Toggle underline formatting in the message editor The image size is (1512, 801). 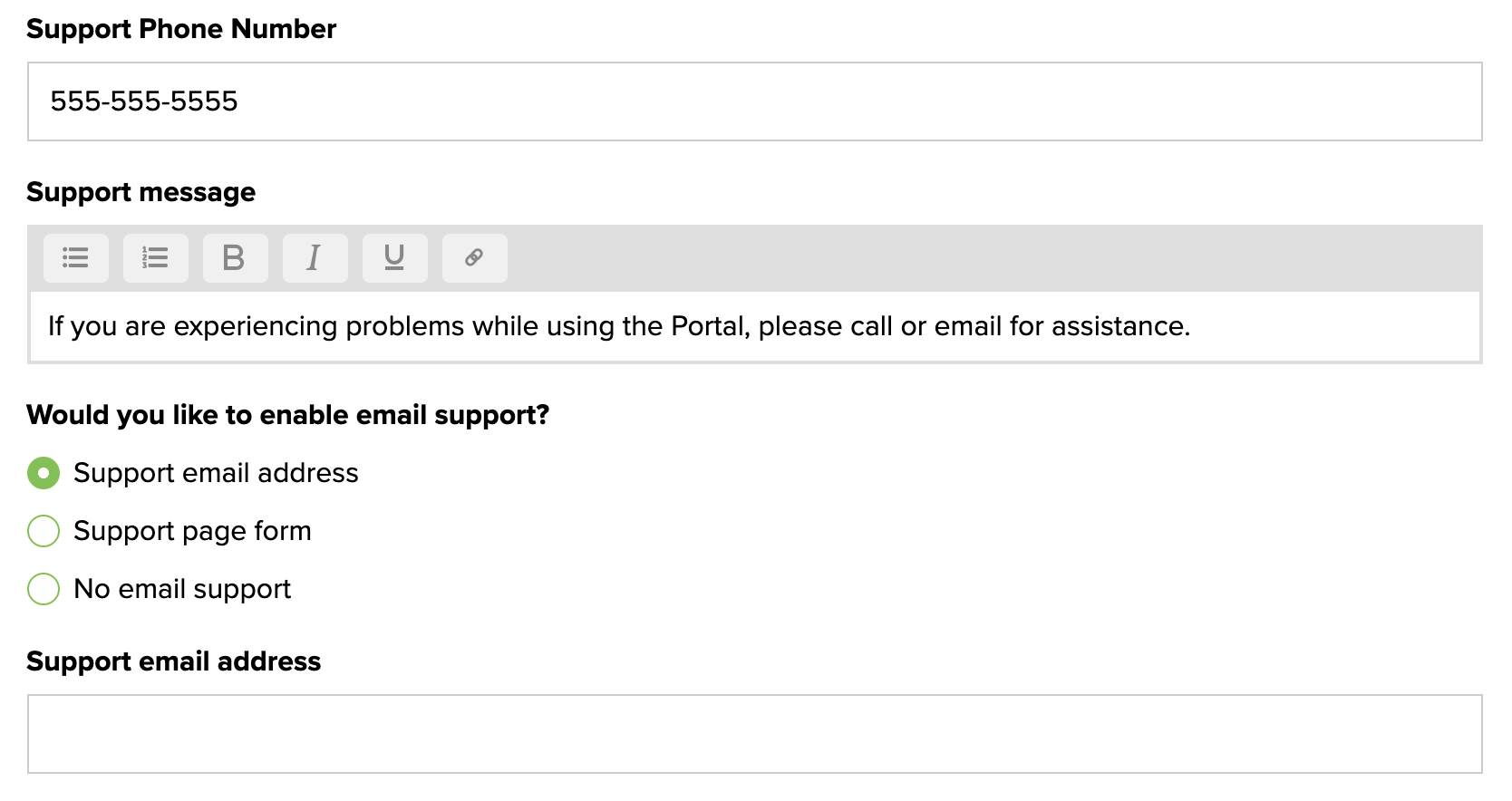point(394,258)
